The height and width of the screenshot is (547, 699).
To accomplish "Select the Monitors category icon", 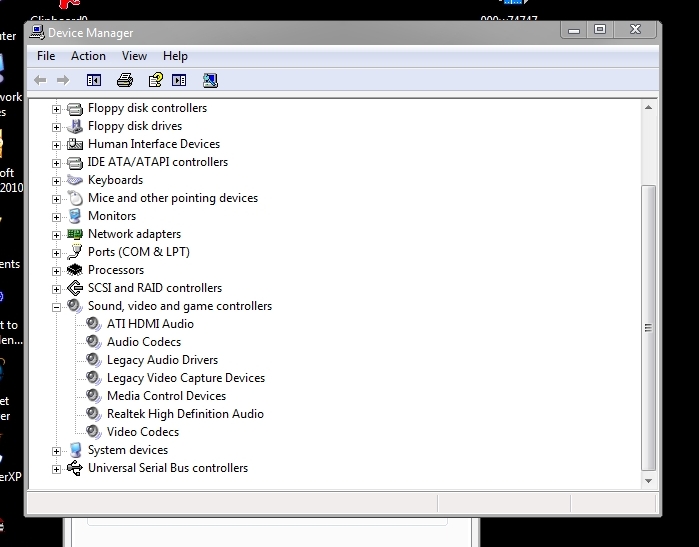I will click(75, 216).
